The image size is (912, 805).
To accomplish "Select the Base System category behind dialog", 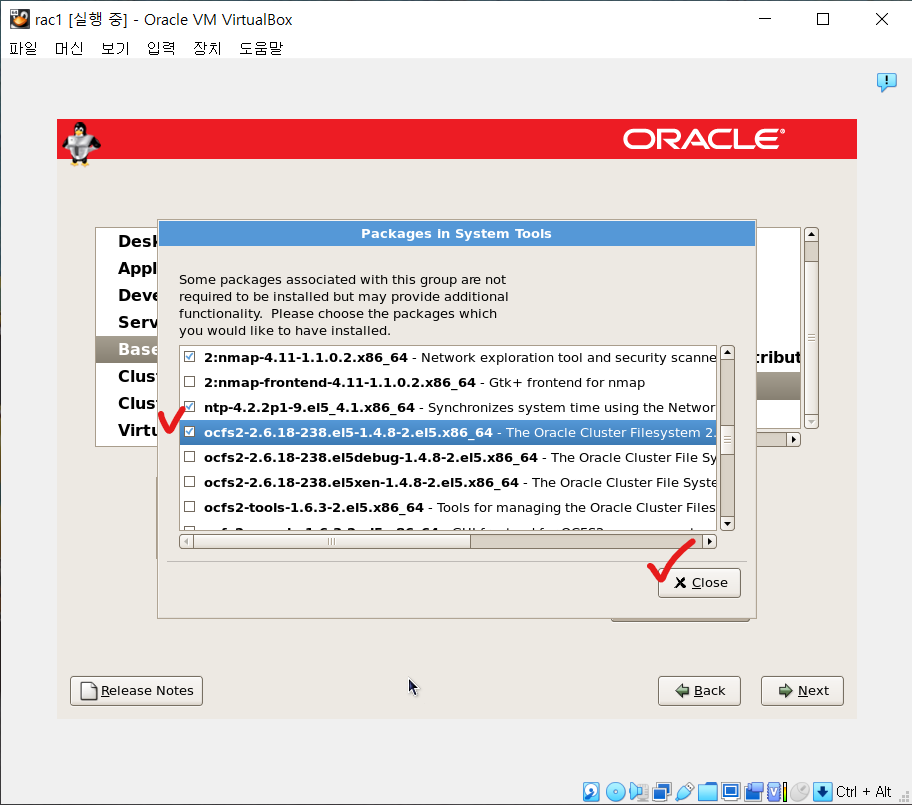I will point(127,349).
